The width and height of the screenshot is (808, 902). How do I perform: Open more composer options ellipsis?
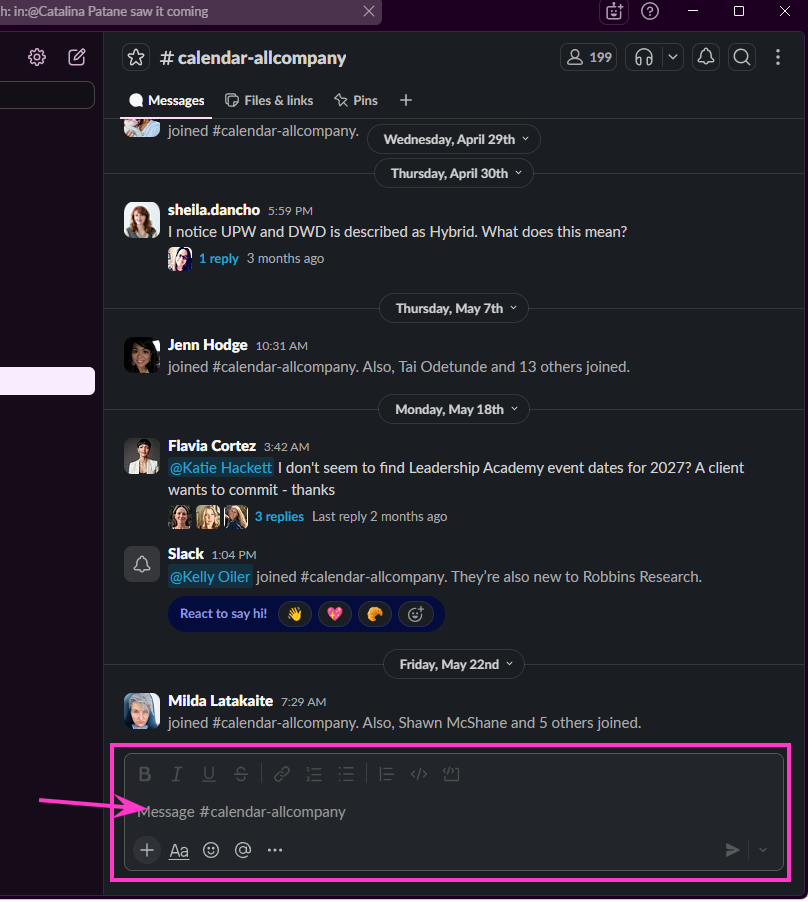click(x=275, y=850)
